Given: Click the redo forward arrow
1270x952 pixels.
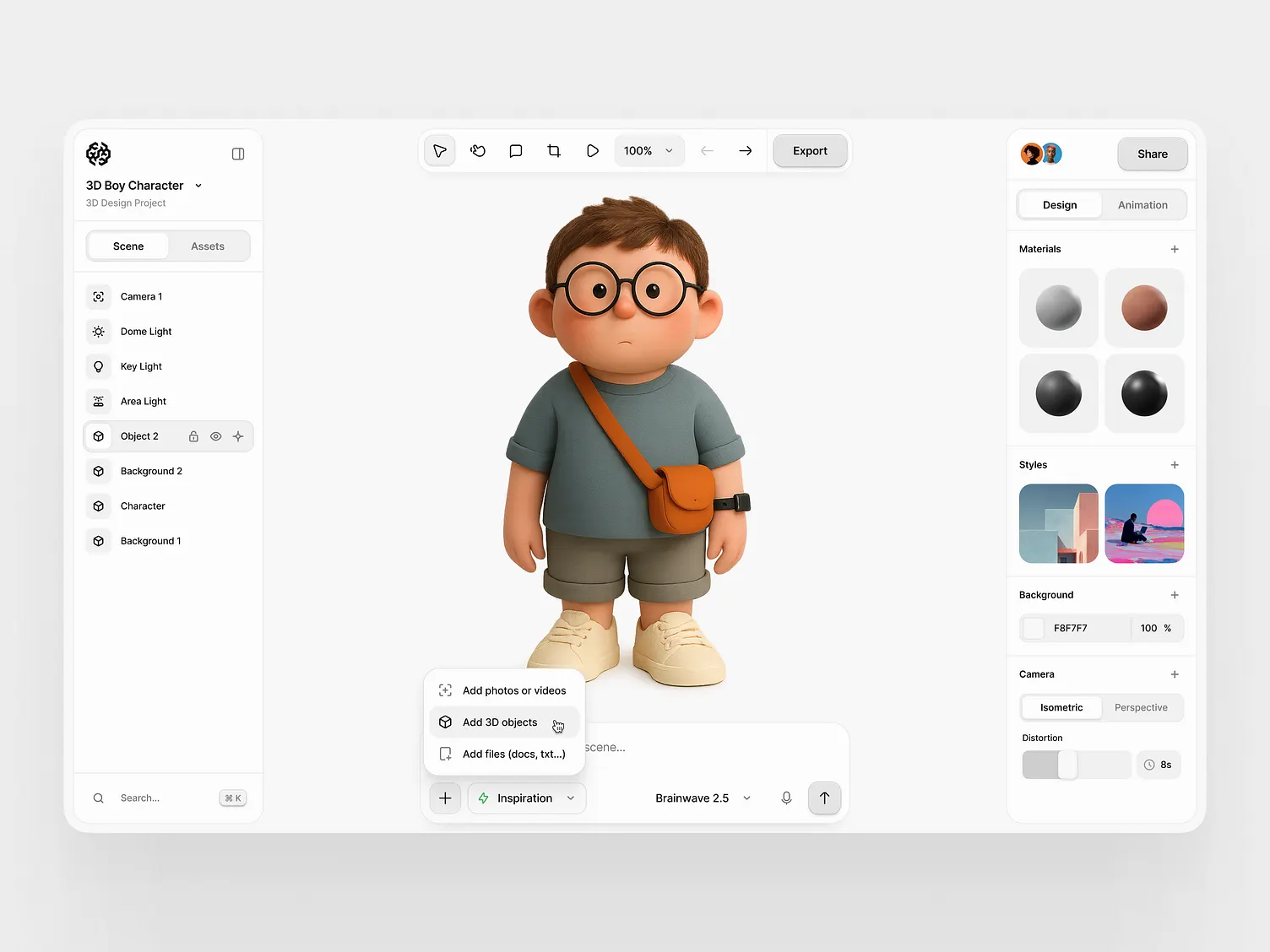Looking at the screenshot, I should coord(745,151).
